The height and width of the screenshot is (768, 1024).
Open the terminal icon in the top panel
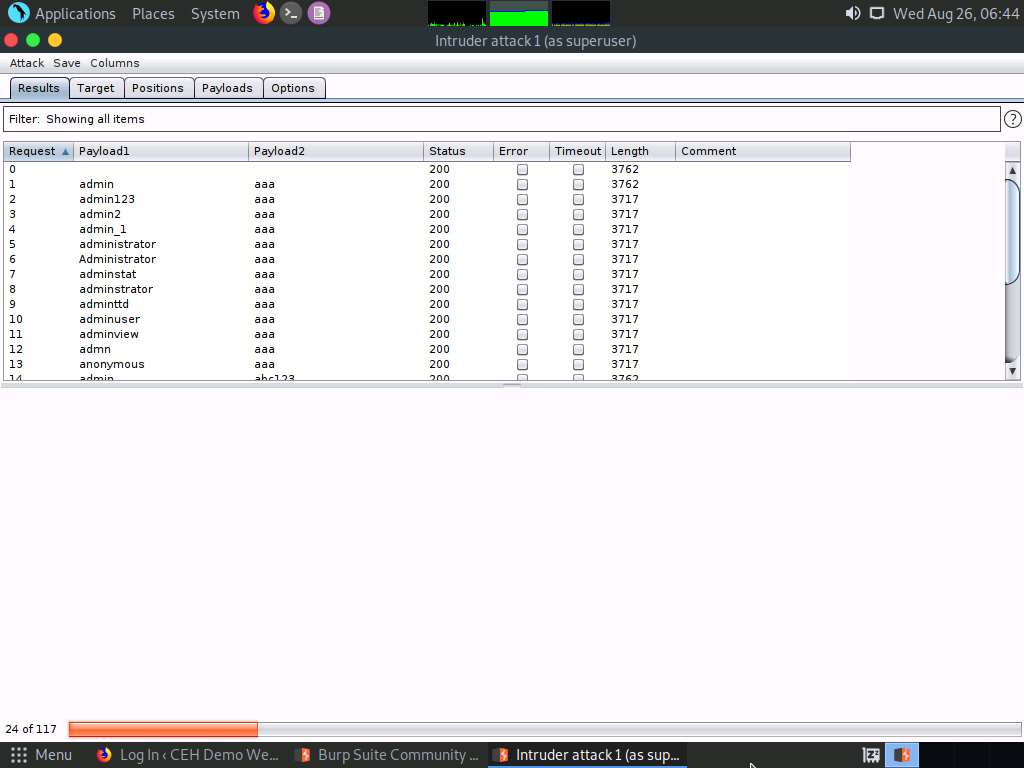tap(289, 13)
